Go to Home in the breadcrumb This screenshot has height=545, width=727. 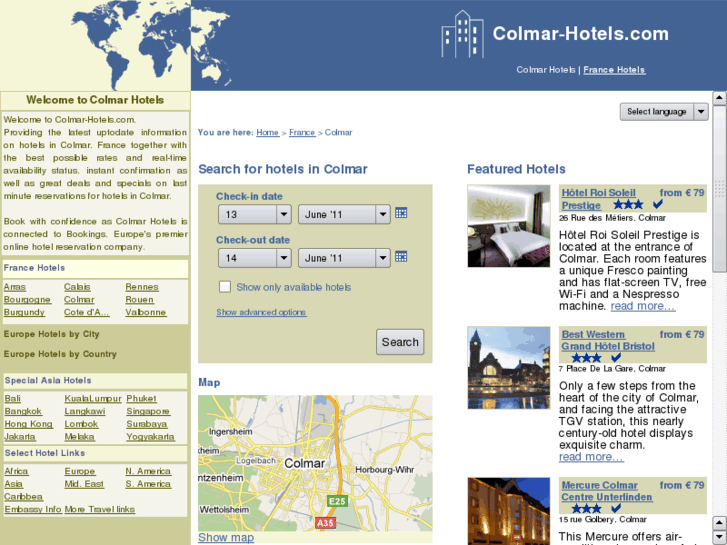(268, 132)
